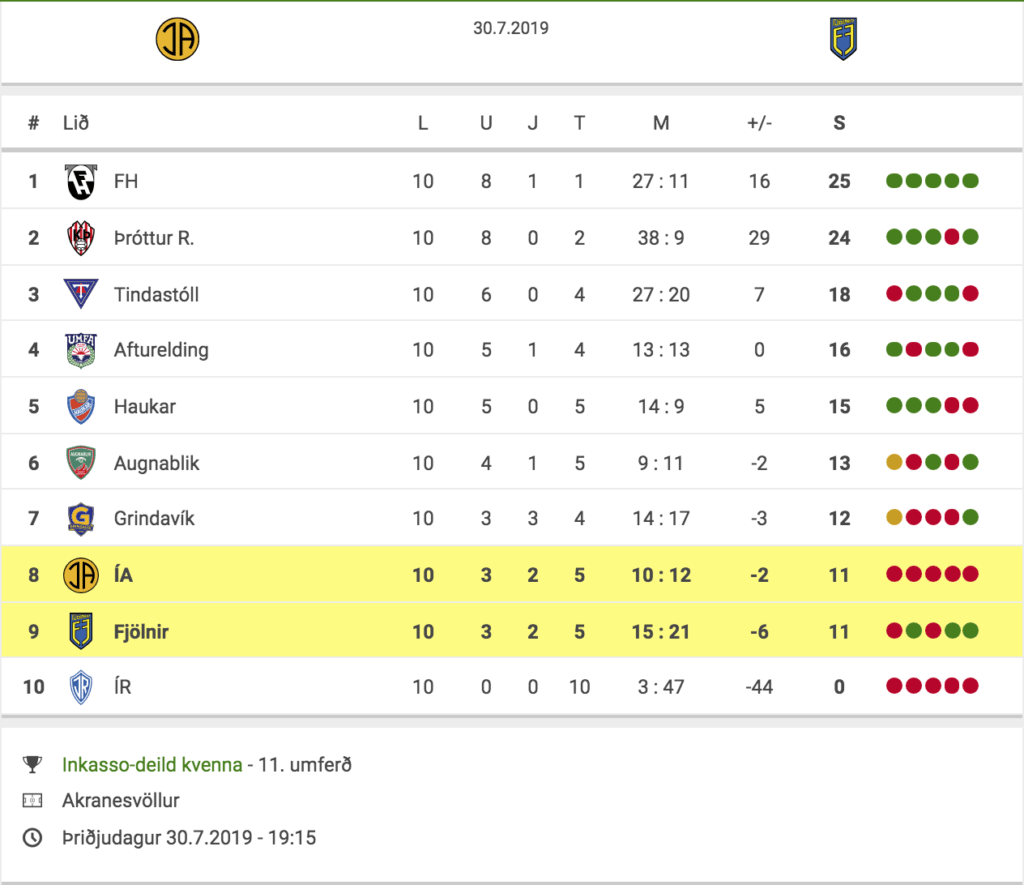
Task: Click the stadium icon beside Akranesvöllur
Action: pos(32,801)
